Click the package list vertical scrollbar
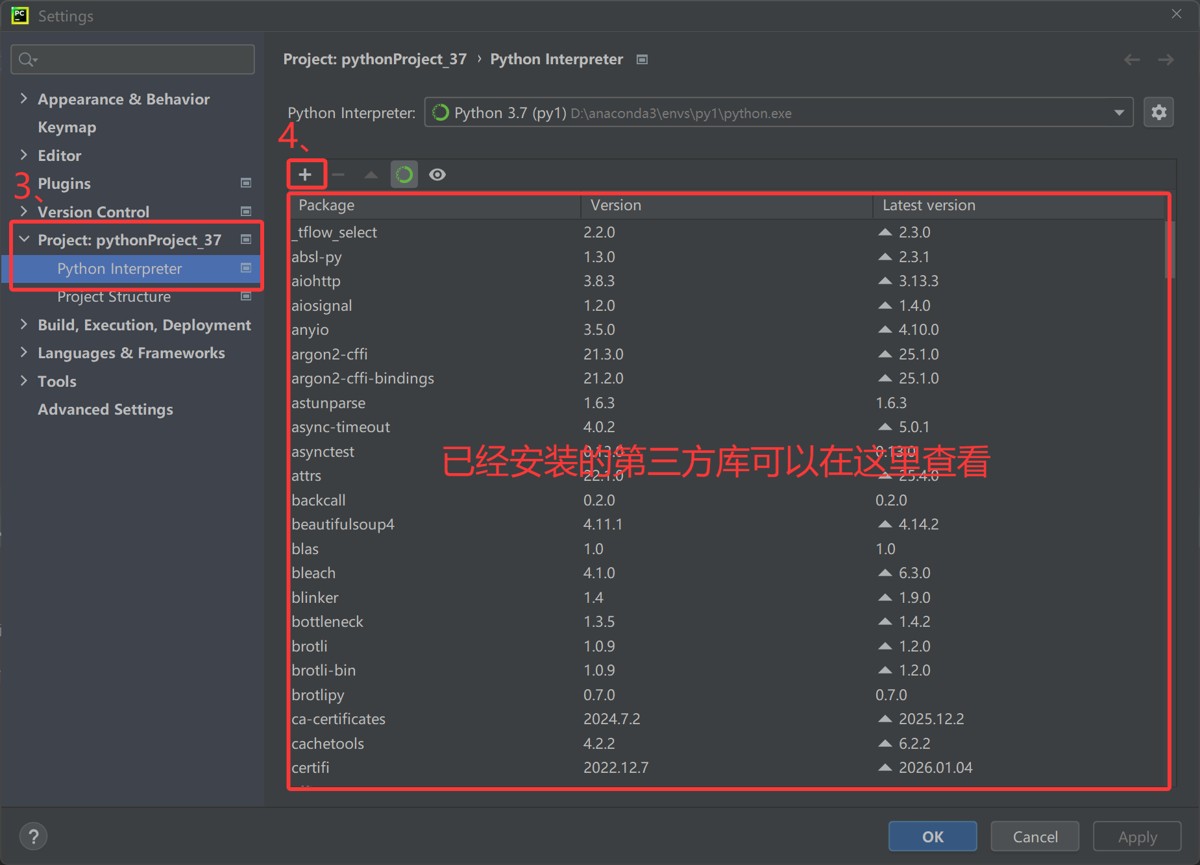Image resolution: width=1200 pixels, height=865 pixels. tap(1170, 248)
